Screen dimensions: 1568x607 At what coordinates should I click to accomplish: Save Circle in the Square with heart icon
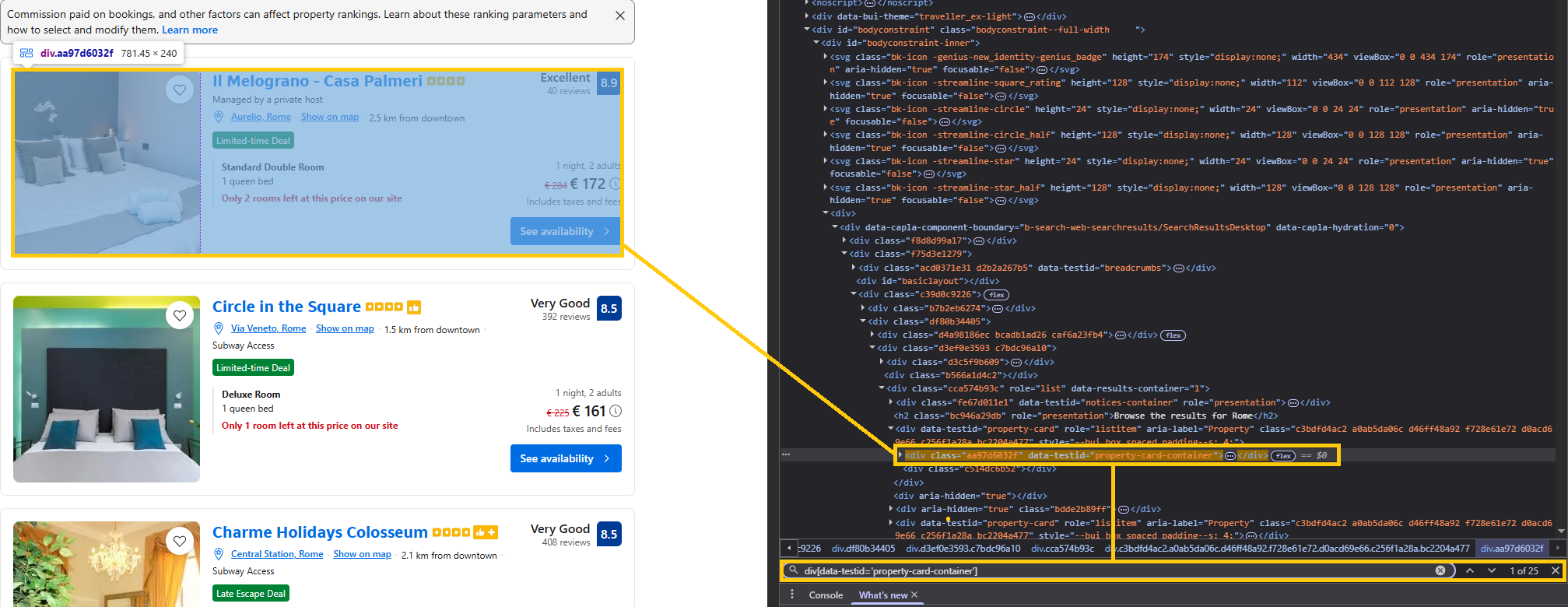point(180,315)
